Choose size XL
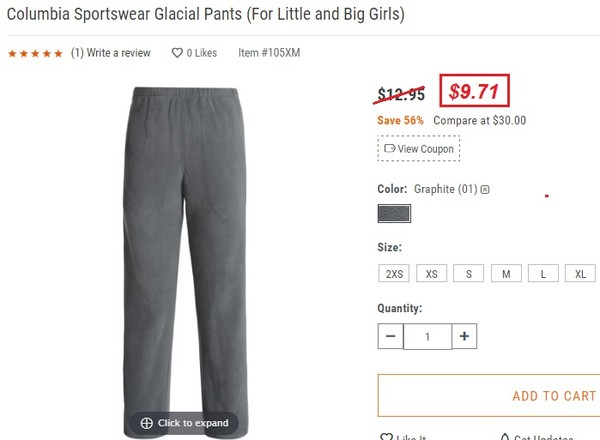This screenshot has height=440, width=600. [x=580, y=274]
